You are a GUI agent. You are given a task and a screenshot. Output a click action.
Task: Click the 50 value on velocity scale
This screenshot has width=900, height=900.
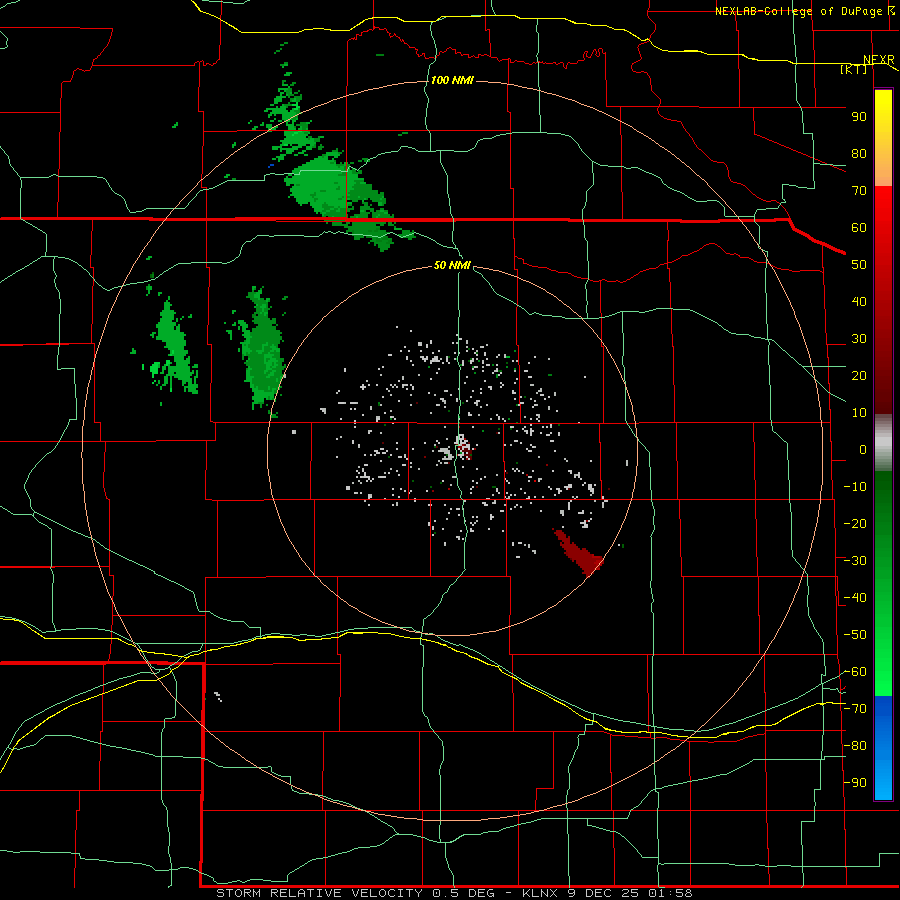859,265
